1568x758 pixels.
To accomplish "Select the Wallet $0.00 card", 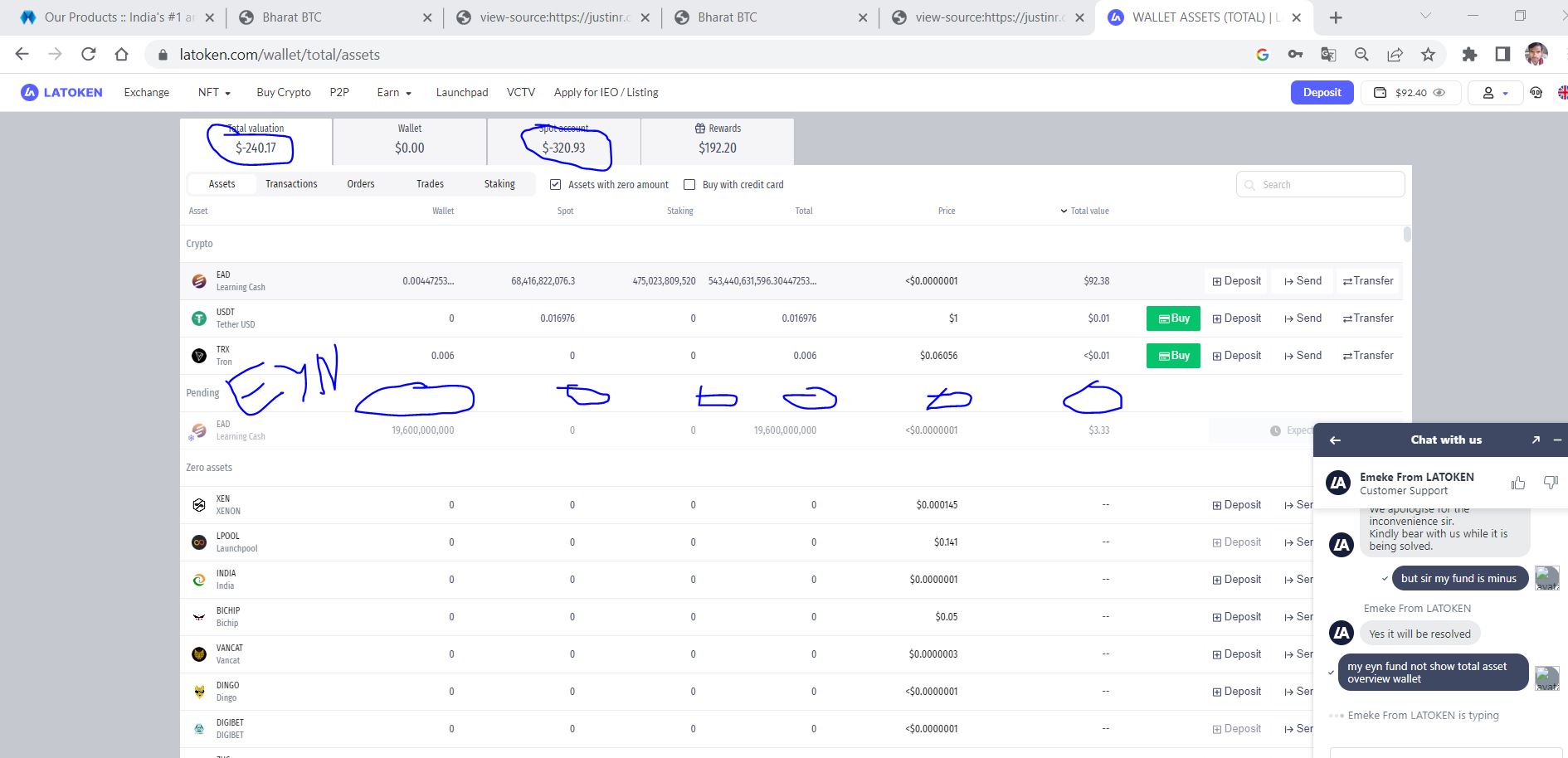I will pyautogui.click(x=410, y=141).
